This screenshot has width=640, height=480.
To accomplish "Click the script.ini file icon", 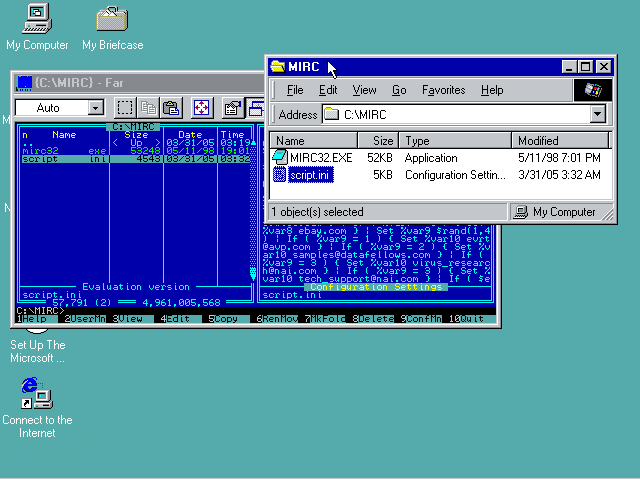I will pos(280,175).
